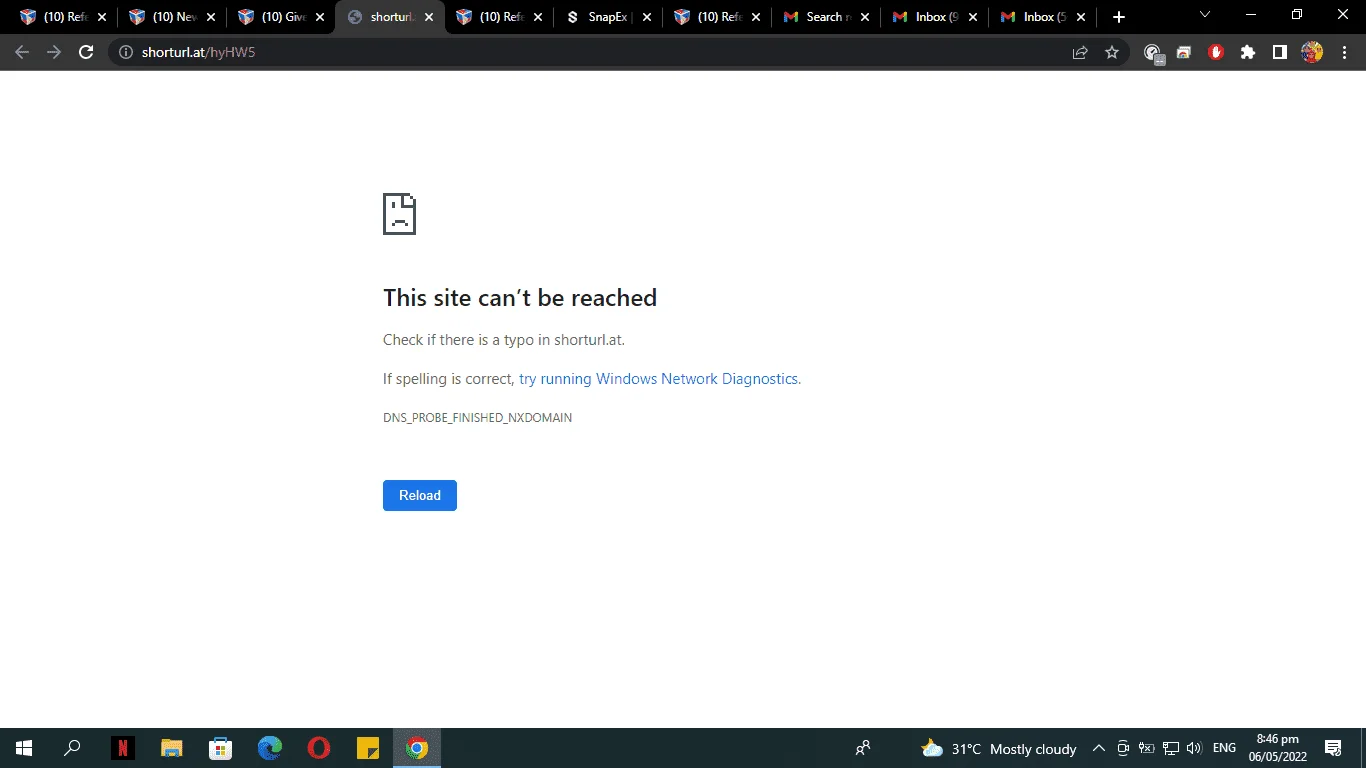1366x768 pixels.
Task: Open the battery status tray icon
Action: coord(1147,748)
